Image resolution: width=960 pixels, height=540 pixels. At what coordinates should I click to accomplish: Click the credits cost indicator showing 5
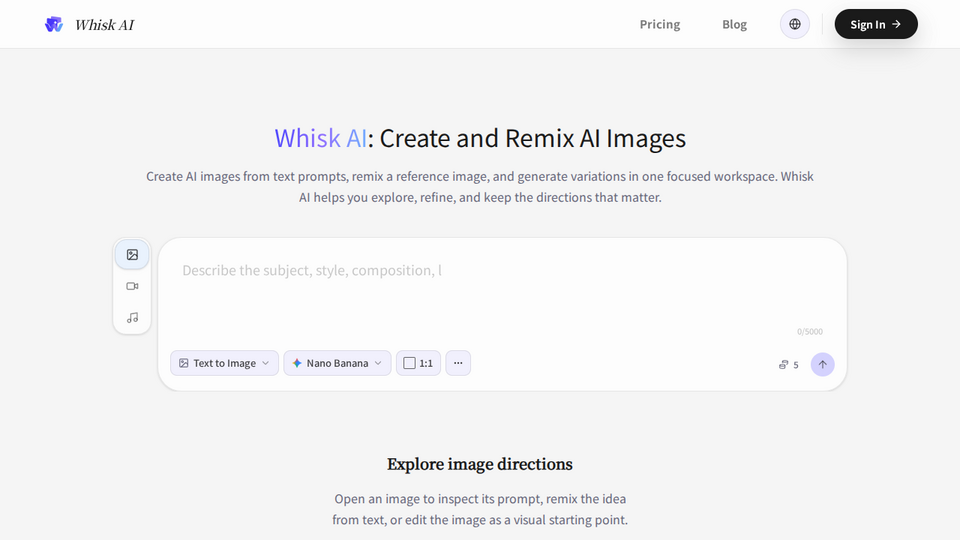pyautogui.click(x=789, y=365)
